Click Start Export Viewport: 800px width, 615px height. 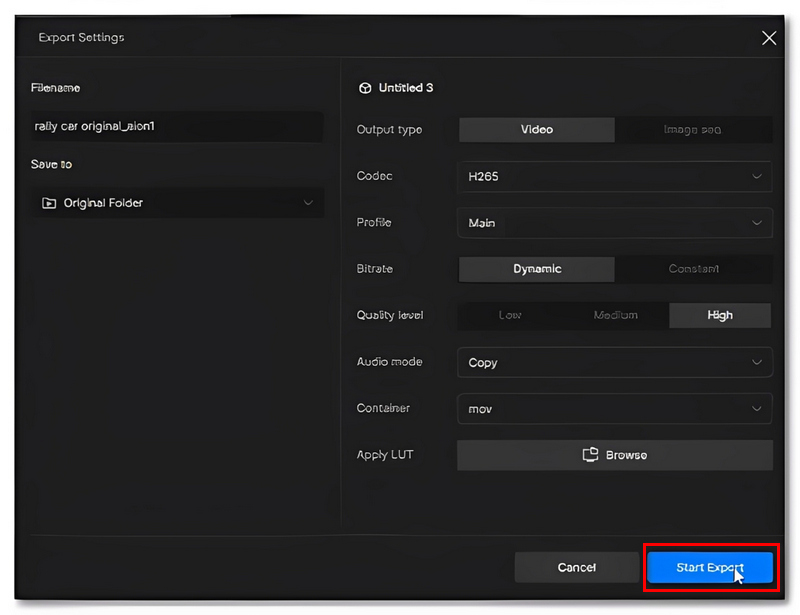coord(710,568)
